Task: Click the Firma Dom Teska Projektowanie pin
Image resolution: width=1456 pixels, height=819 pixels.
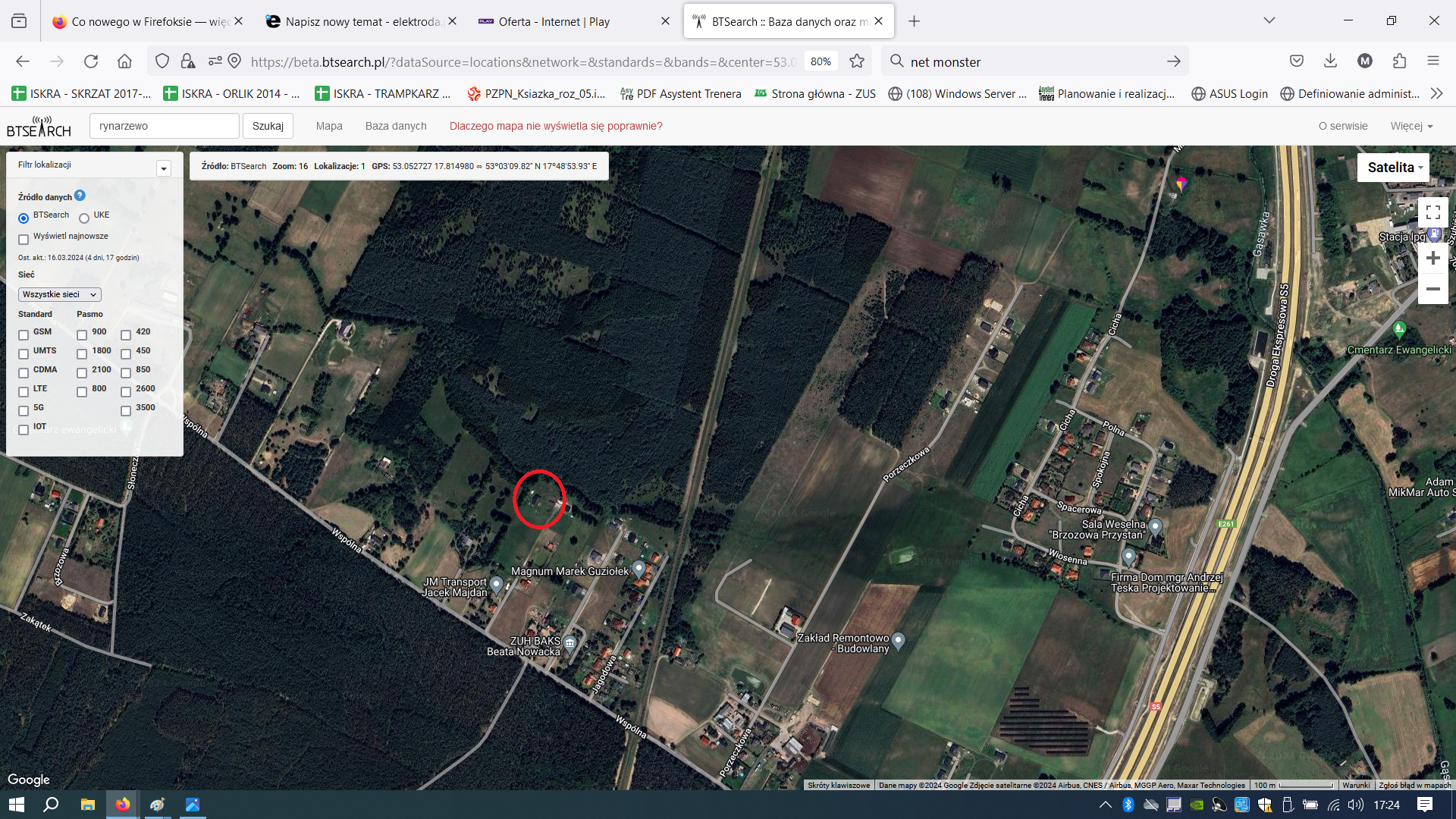Action: coord(1128,557)
